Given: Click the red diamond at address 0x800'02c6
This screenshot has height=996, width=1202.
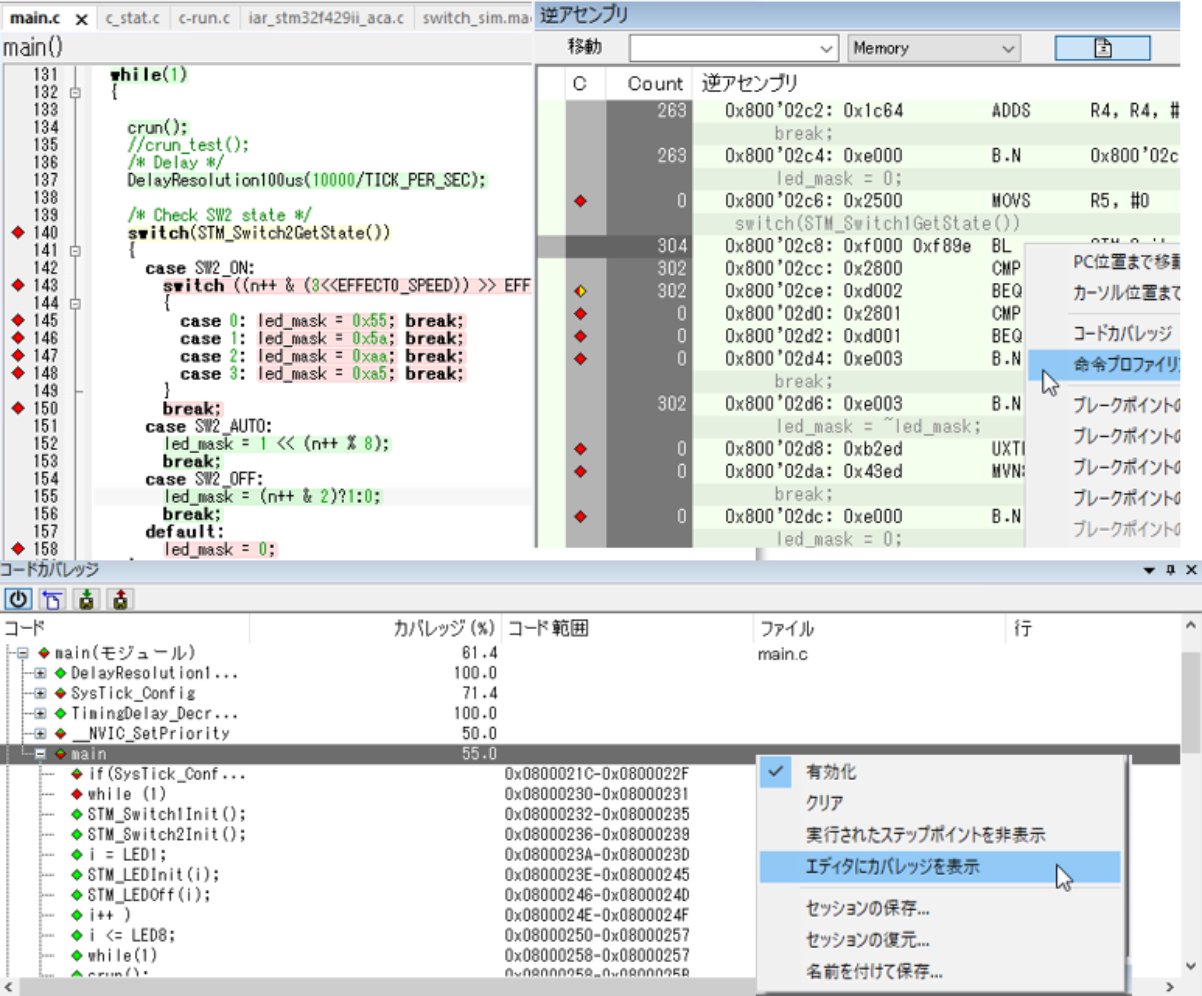Looking at the screenshot, I should click(580, 201).
